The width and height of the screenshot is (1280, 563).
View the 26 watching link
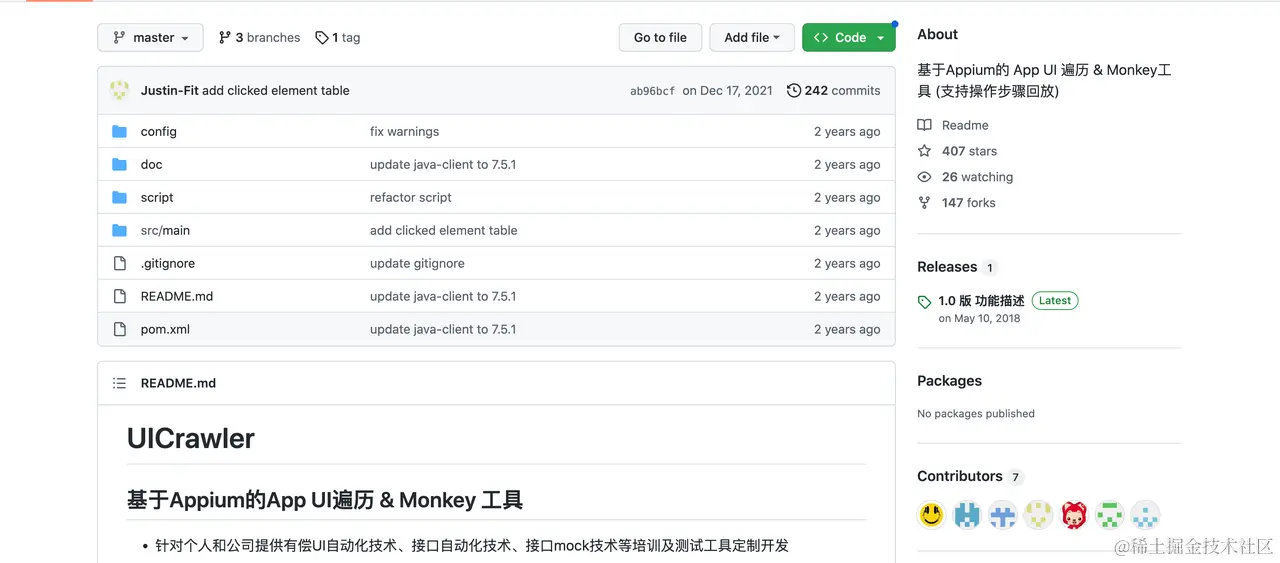pyautogui.click(x=977, y=177)
